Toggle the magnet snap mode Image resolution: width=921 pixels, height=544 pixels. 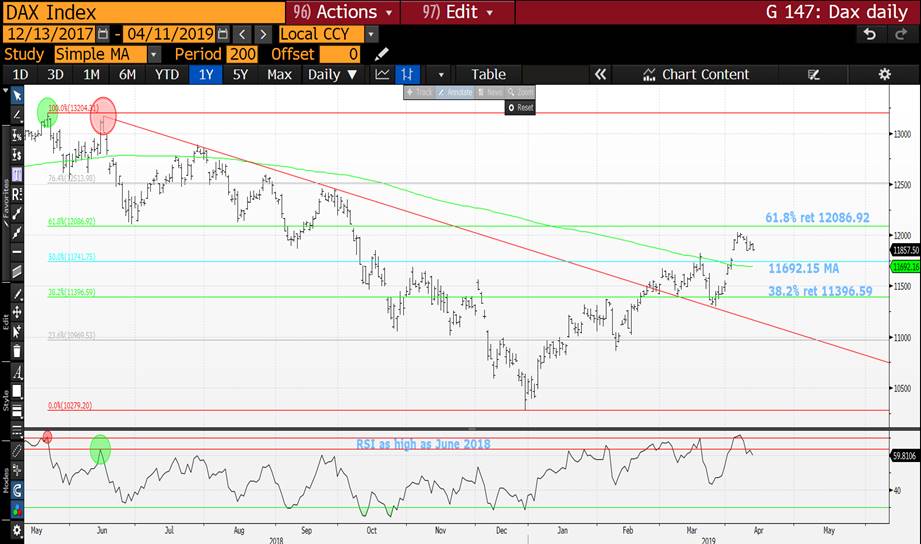[x=17, y=490]
